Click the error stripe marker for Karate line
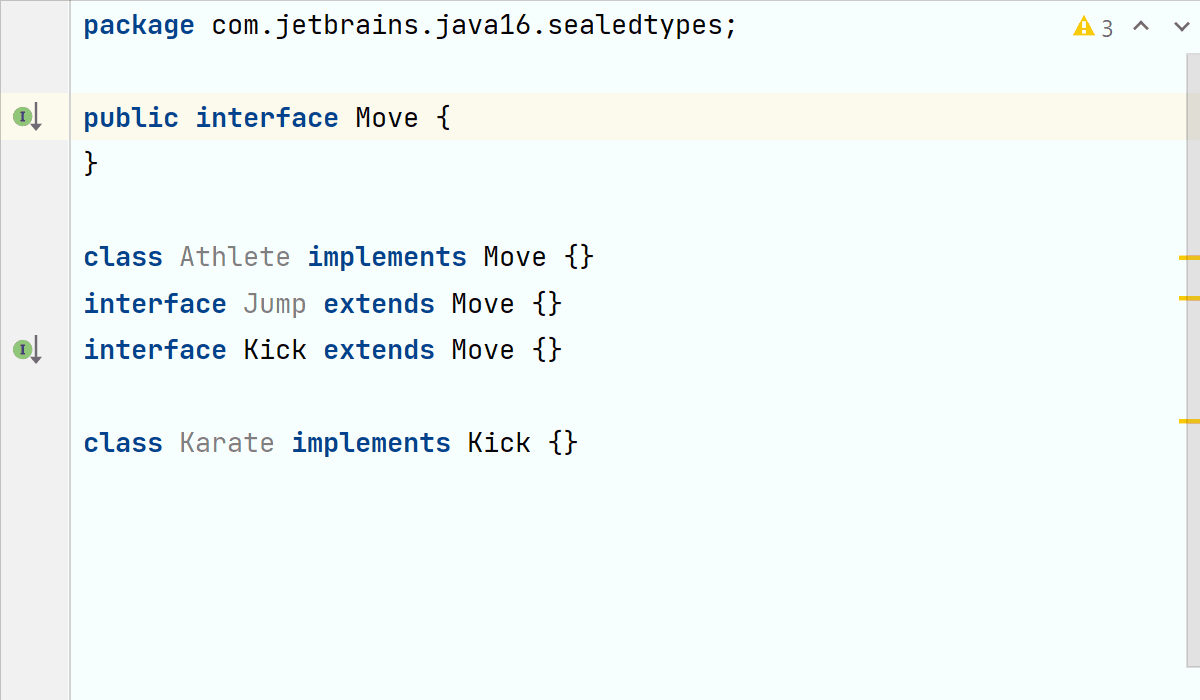This screenshot has width=1200, height=700. click(x=1189, y=422)
